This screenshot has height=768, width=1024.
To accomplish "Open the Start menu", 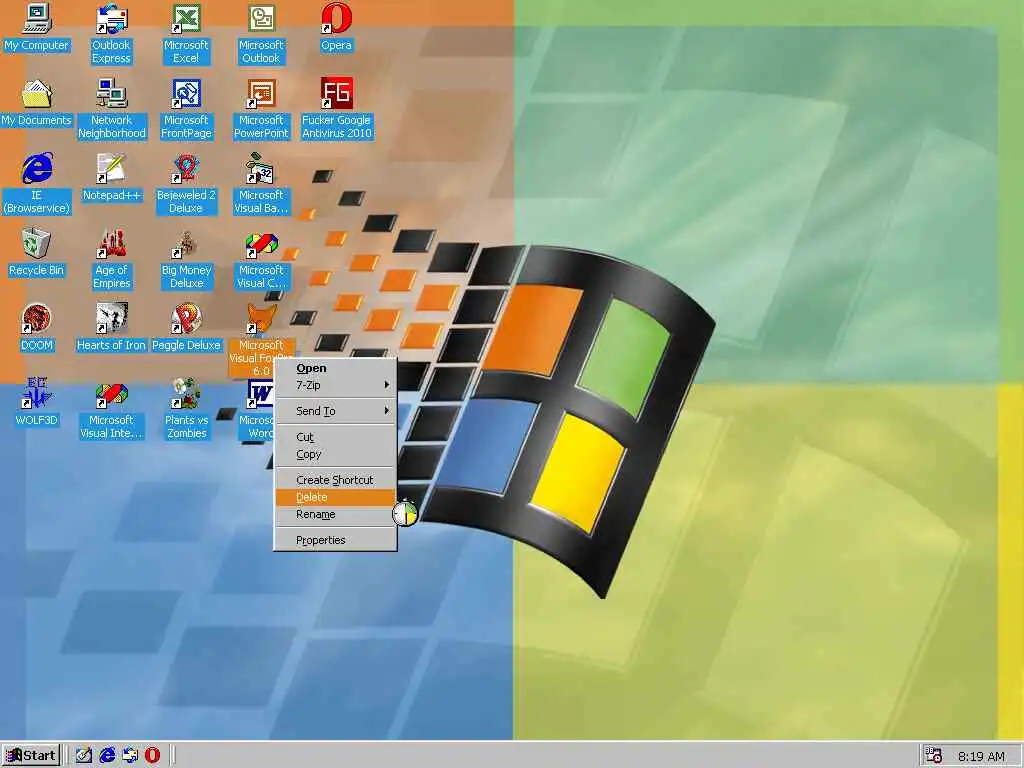I will pos(31,756).
